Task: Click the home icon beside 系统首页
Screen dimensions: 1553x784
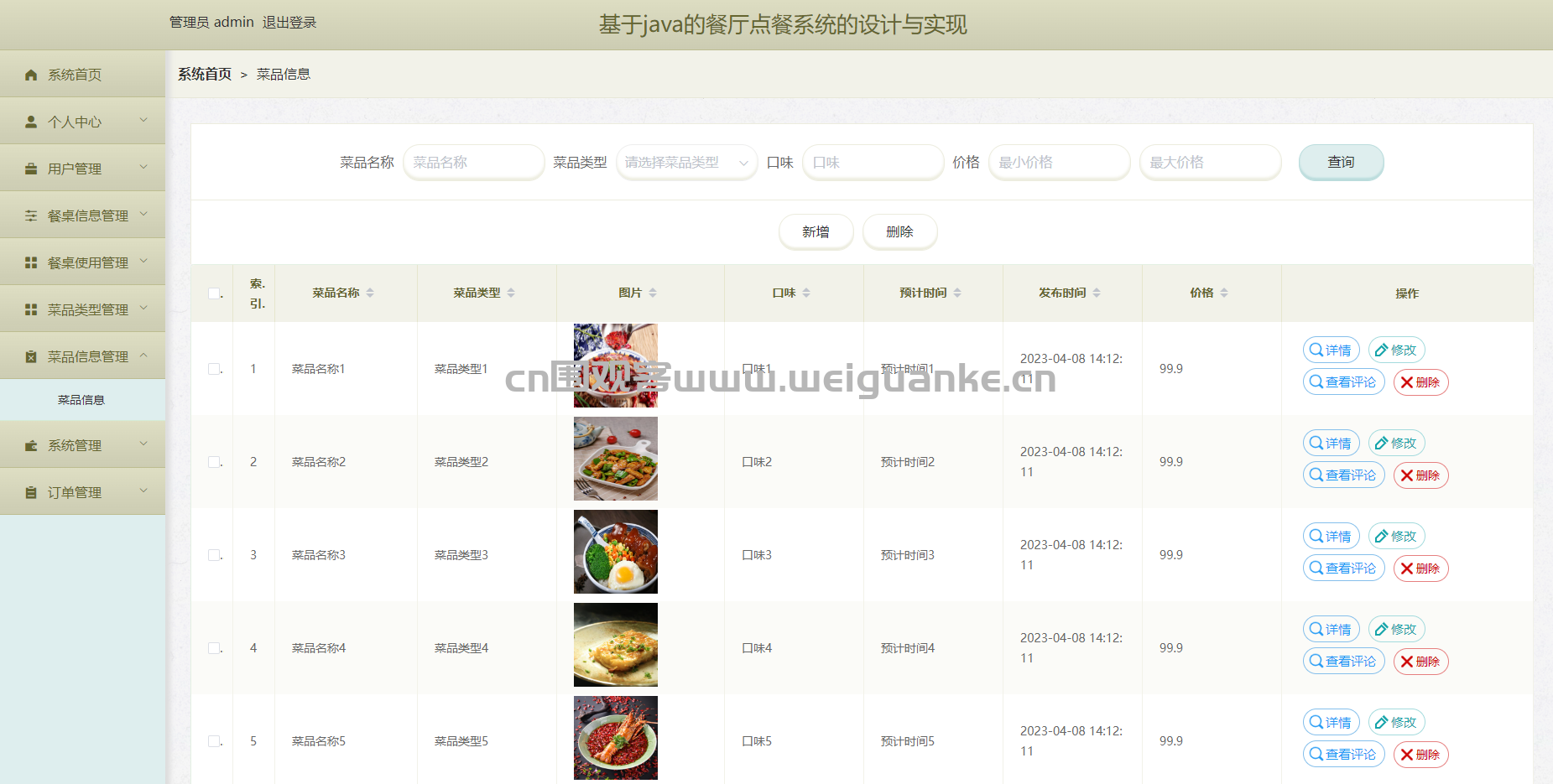Action: (31, 75)
